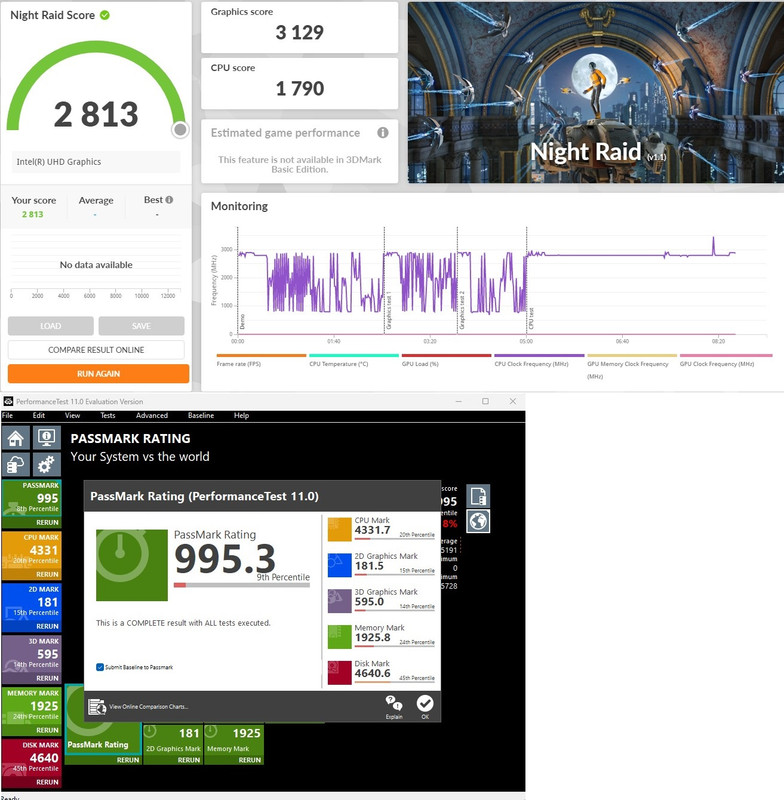Click the Night Raid score gauge knob

180,130
